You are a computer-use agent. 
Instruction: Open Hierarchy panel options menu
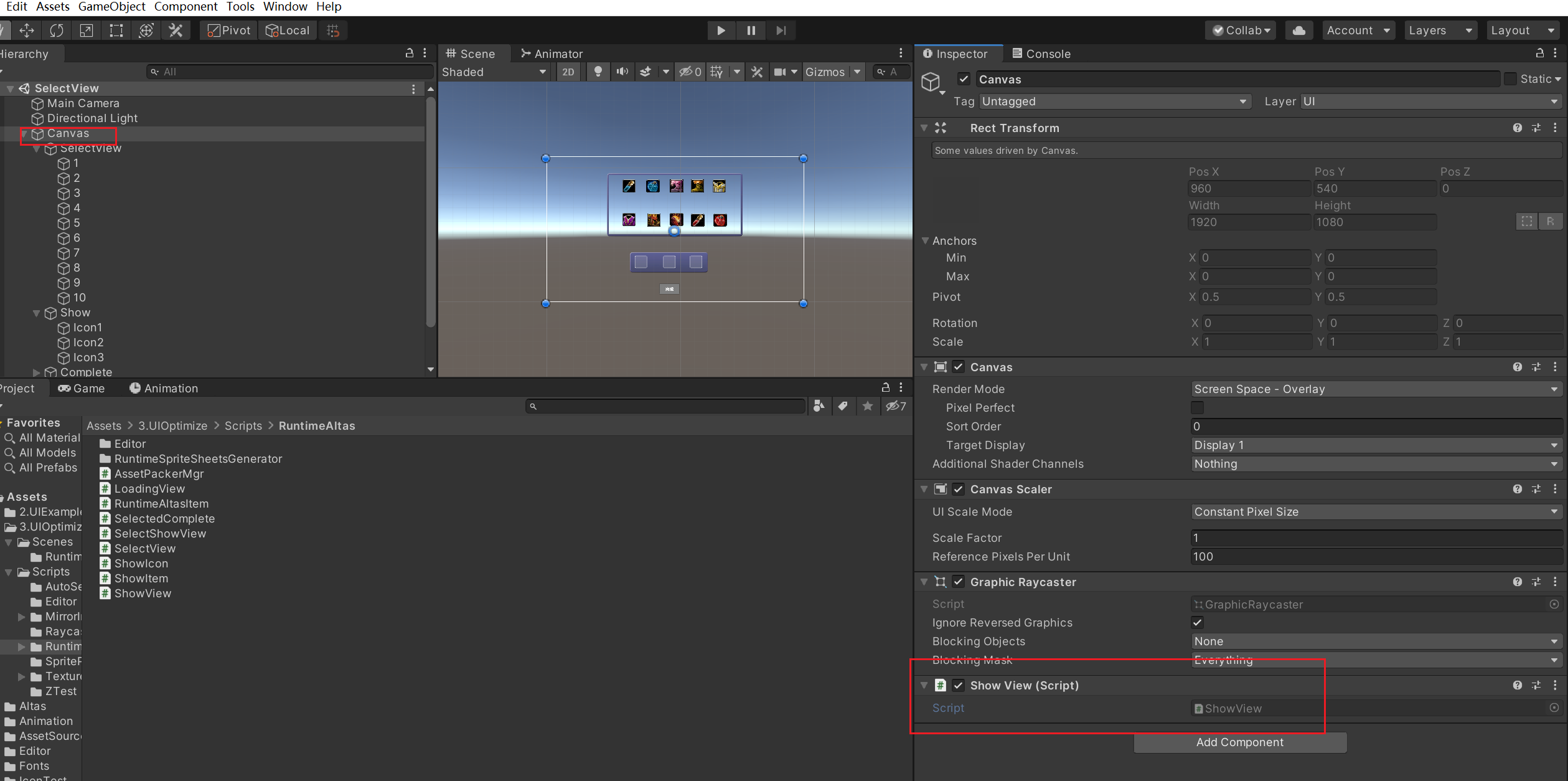point(425,53)
